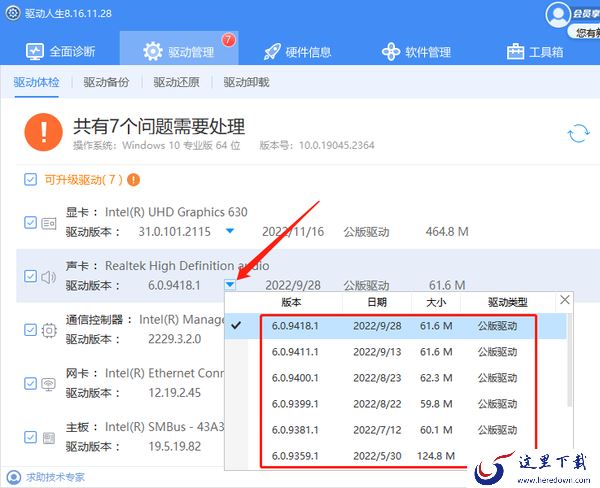Click the 464.8 M driver size value
600x488 pixels.
[447, 232]
